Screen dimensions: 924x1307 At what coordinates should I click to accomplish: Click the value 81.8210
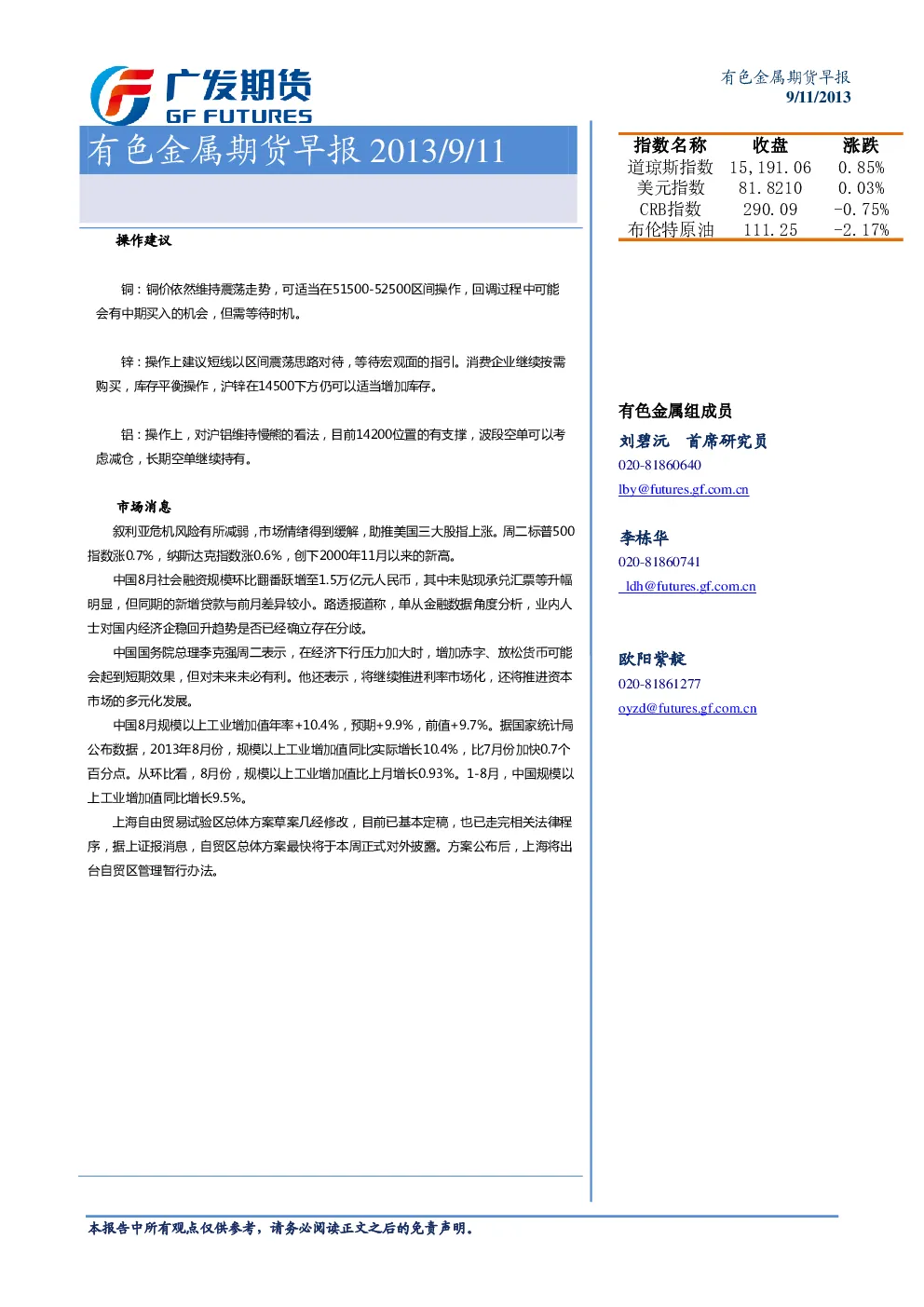[770, 188]
